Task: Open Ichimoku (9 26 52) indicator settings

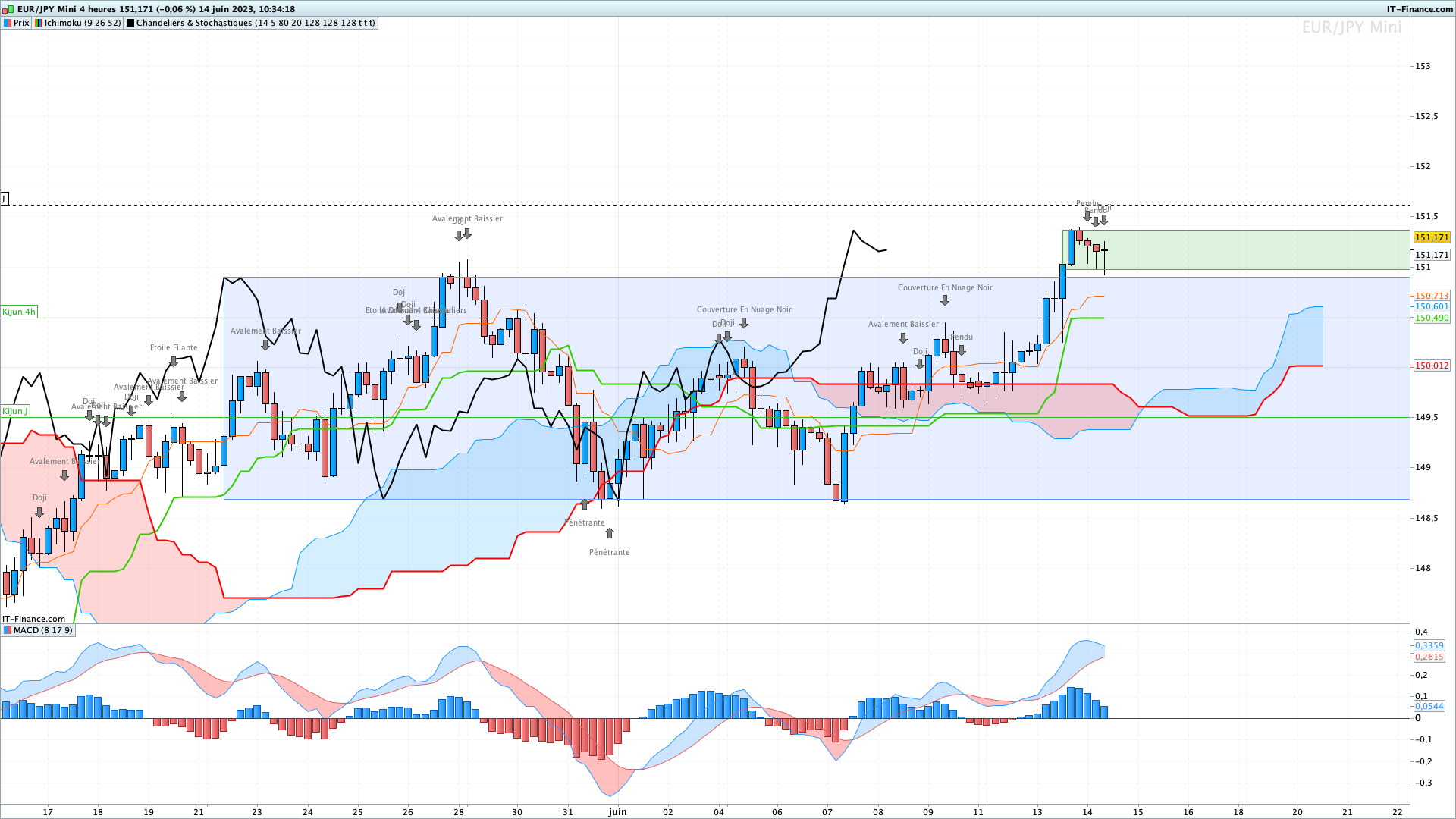Action: tap(83, 23)
